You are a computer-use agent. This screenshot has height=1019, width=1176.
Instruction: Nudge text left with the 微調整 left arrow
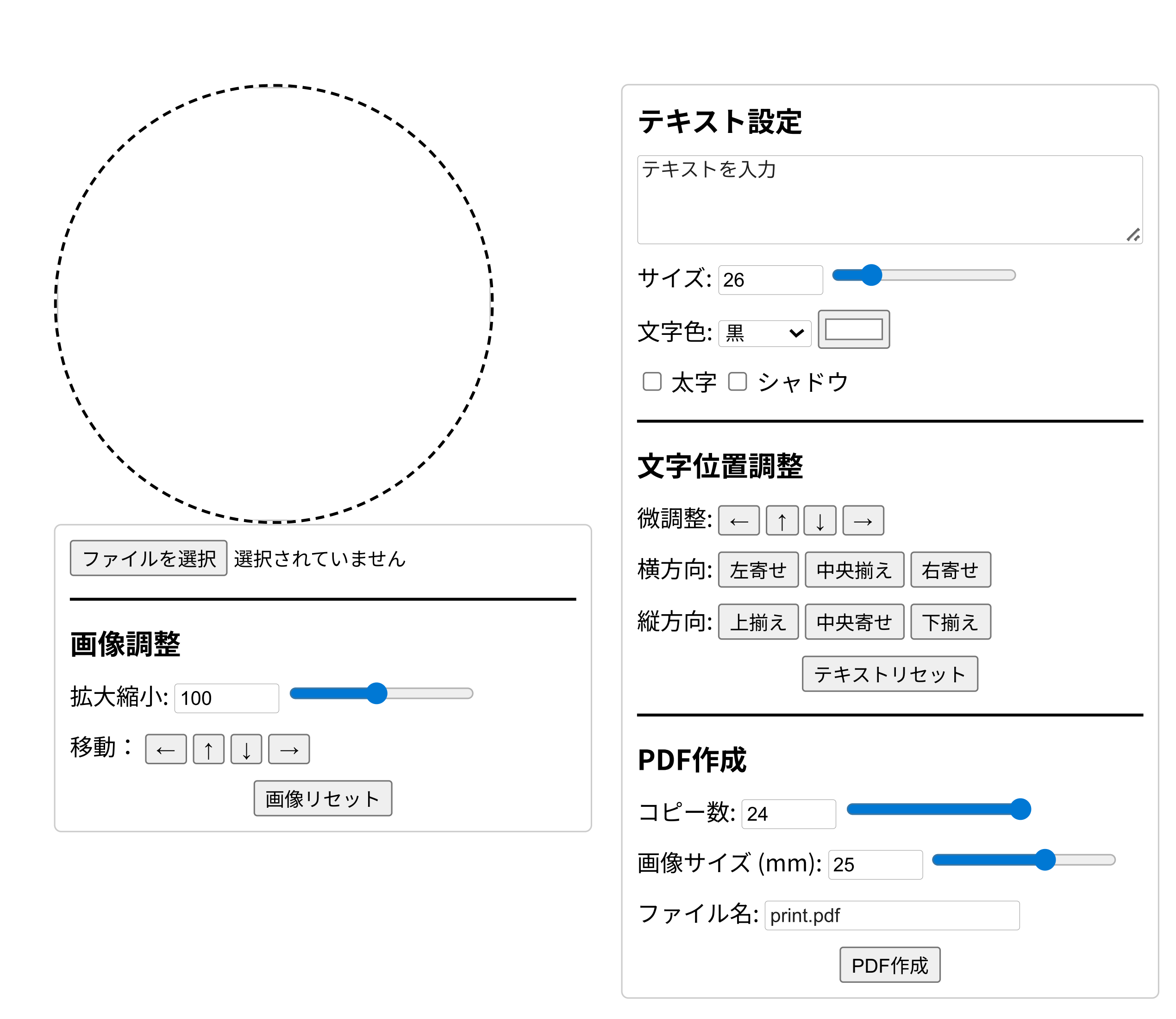tap(738, 520)
